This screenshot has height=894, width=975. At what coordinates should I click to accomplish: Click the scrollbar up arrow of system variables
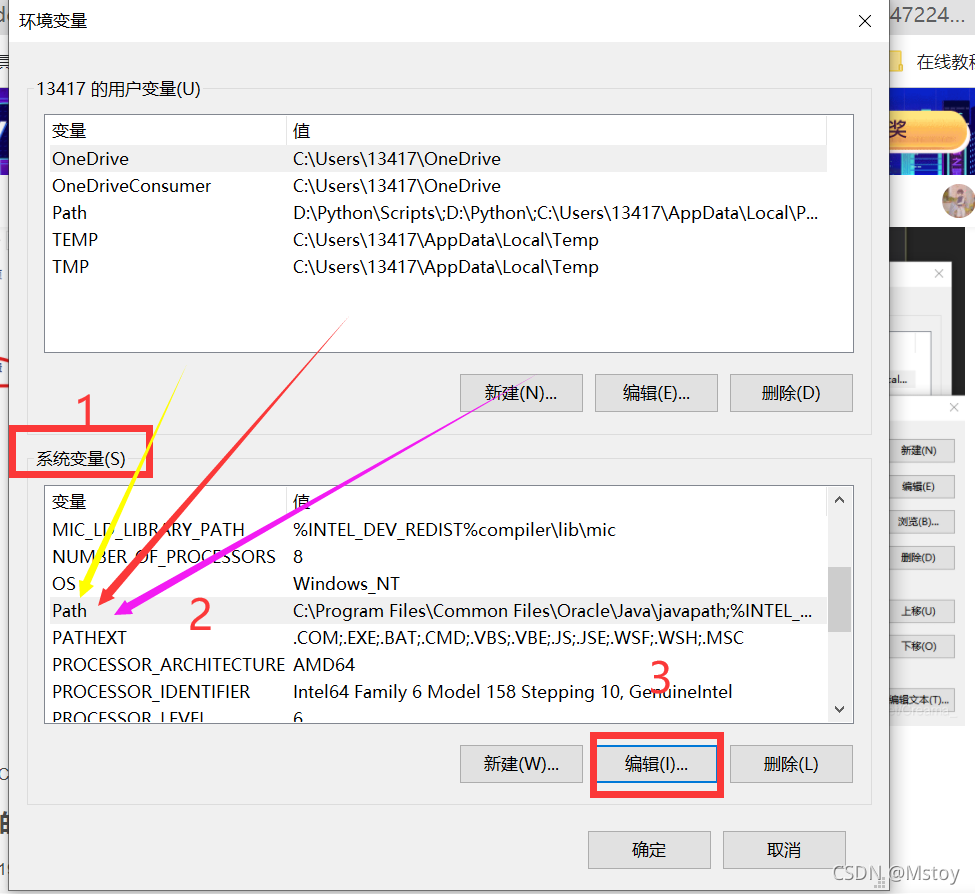point(839,500)
